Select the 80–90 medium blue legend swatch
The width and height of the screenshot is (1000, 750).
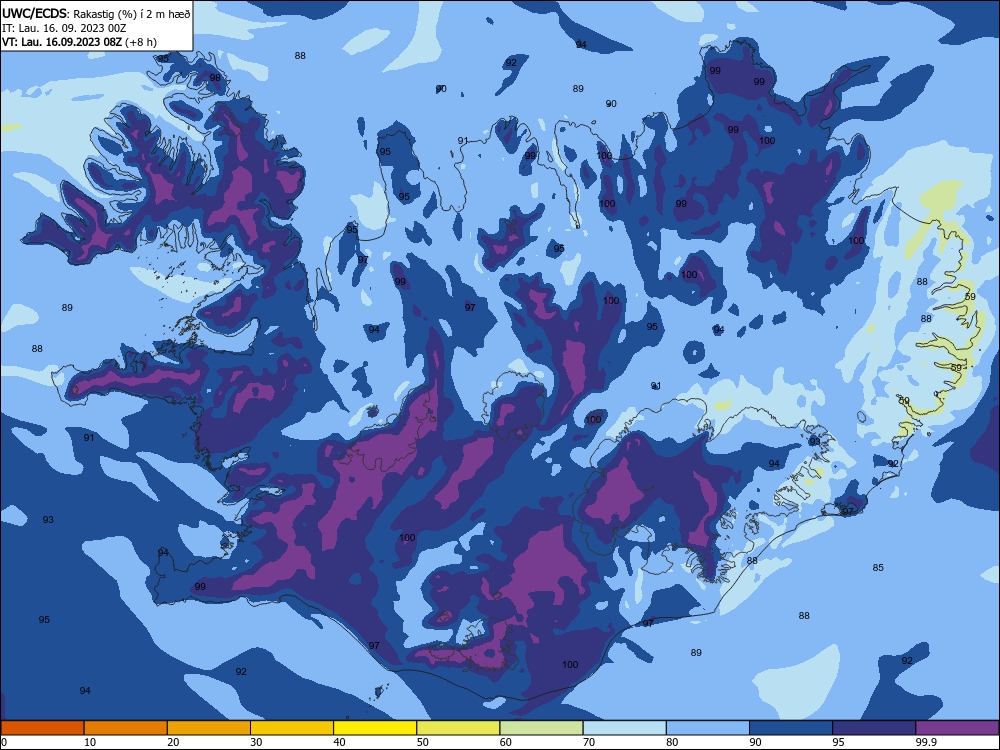point(708,728)
